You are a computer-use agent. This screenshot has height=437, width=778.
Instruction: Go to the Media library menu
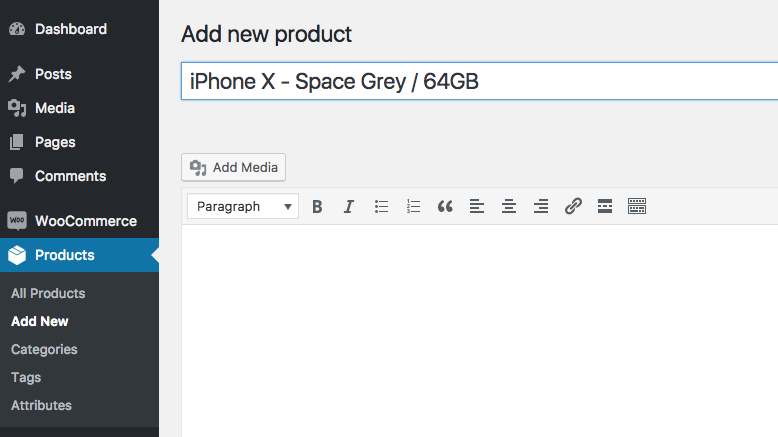(54, 108)
